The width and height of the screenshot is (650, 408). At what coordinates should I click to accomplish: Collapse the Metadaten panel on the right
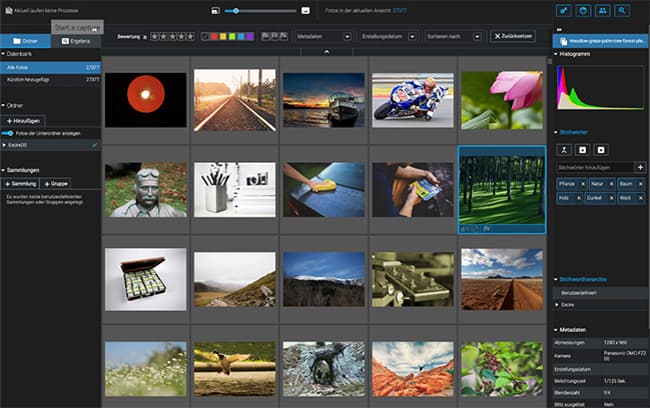coord(556,330)
